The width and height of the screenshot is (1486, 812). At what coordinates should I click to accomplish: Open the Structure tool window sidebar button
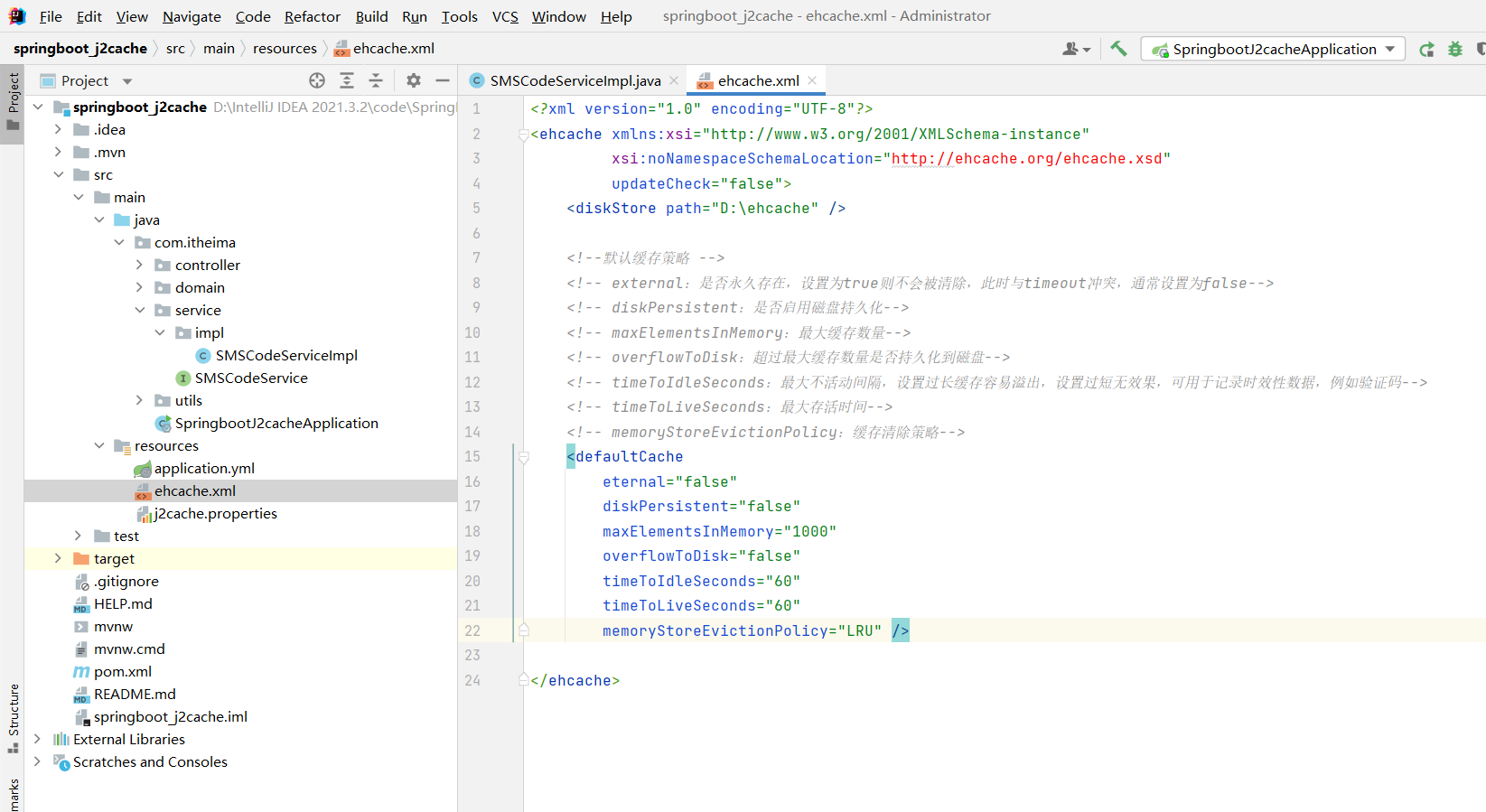tap(13, 718)
